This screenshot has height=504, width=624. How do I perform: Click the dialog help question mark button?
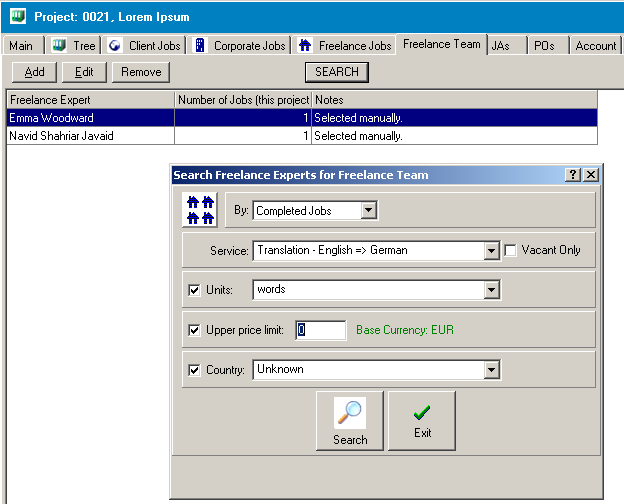pos(573,175)
